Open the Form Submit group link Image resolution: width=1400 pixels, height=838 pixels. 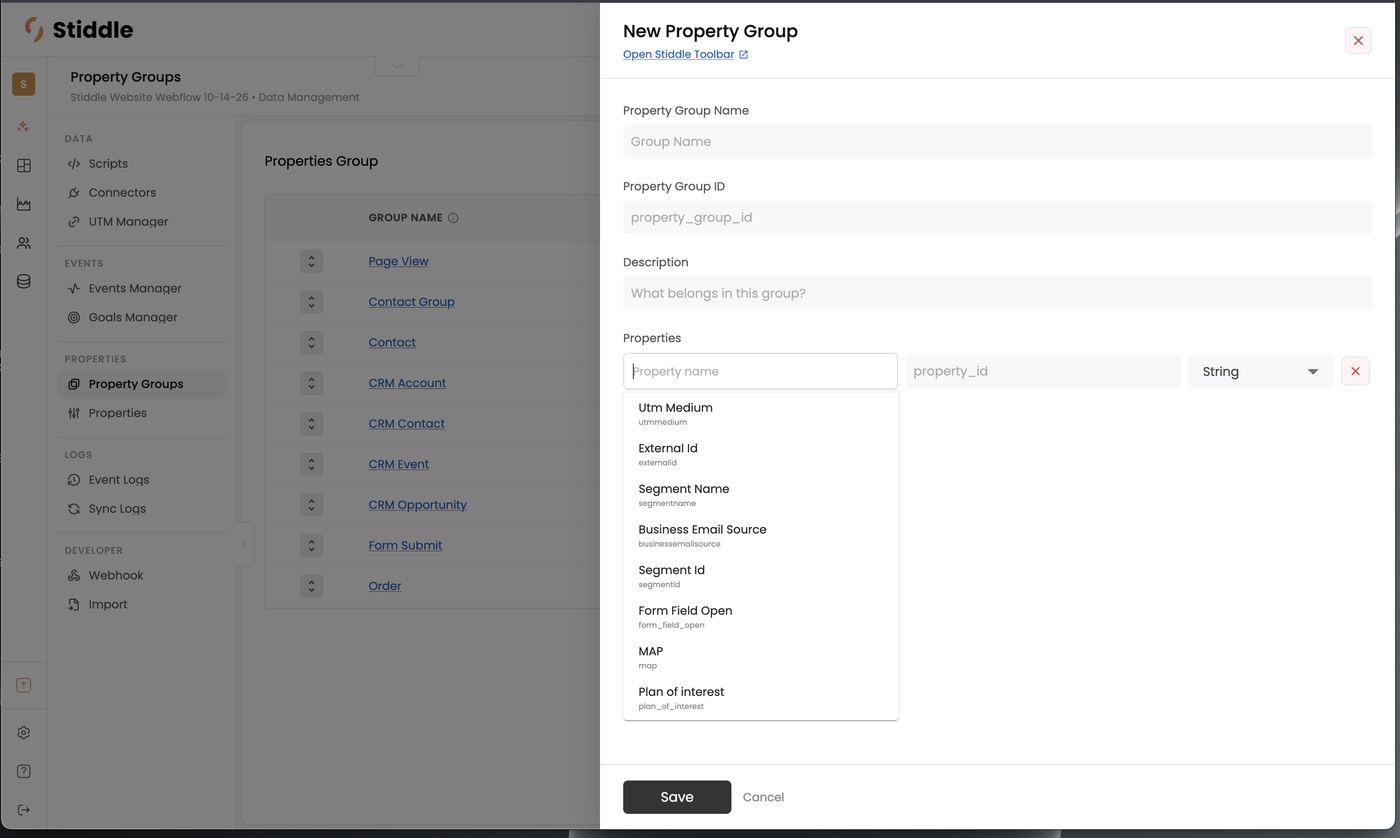click(x=405, y=545)
